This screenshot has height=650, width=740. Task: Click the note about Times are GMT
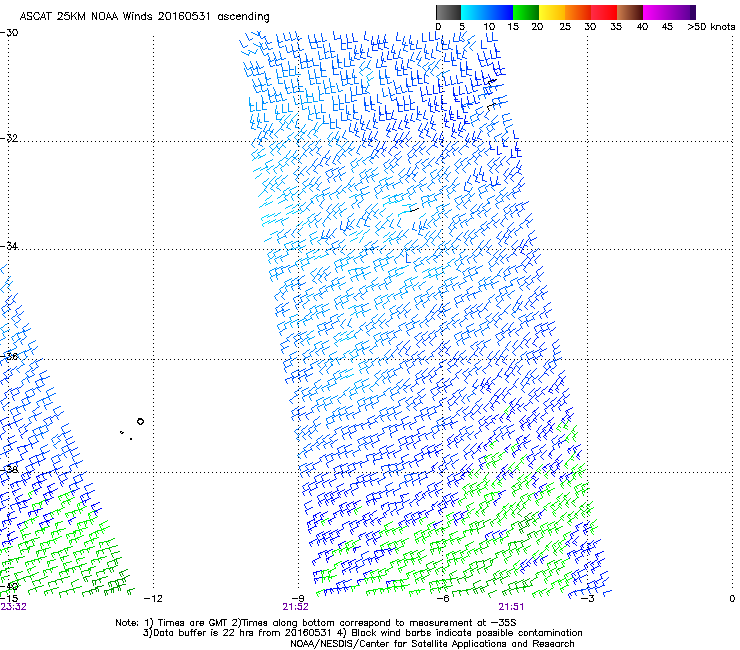click(x=316, y=623)
